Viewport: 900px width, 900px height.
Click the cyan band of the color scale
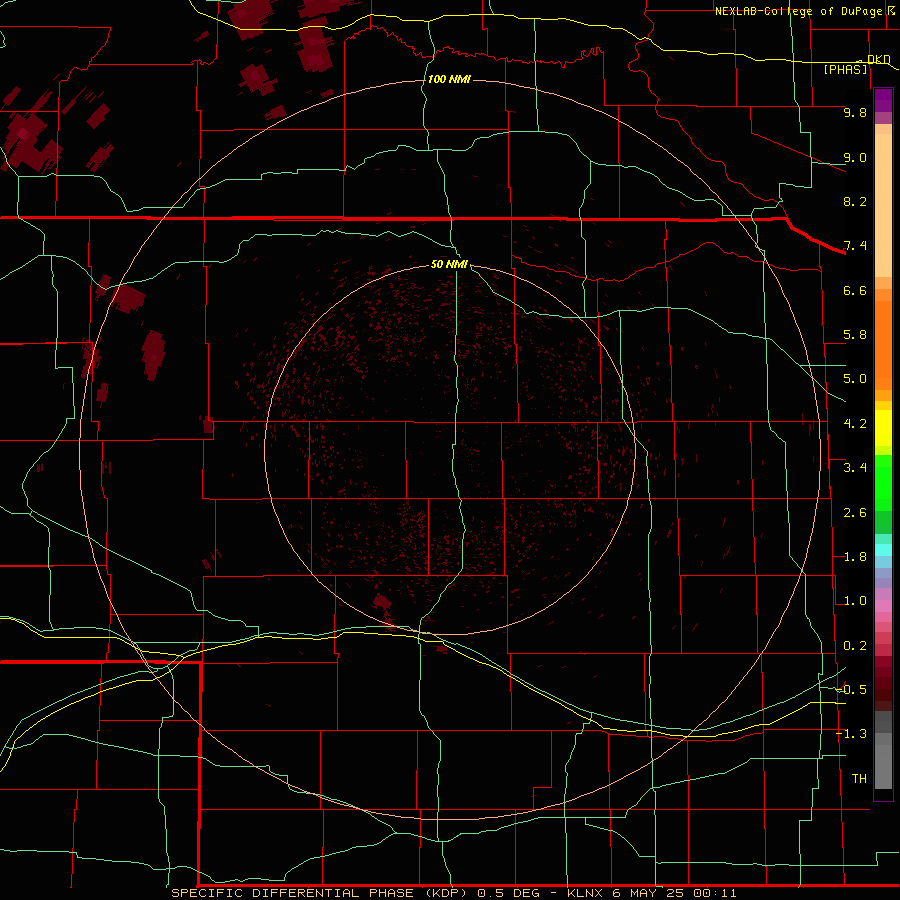883,550
